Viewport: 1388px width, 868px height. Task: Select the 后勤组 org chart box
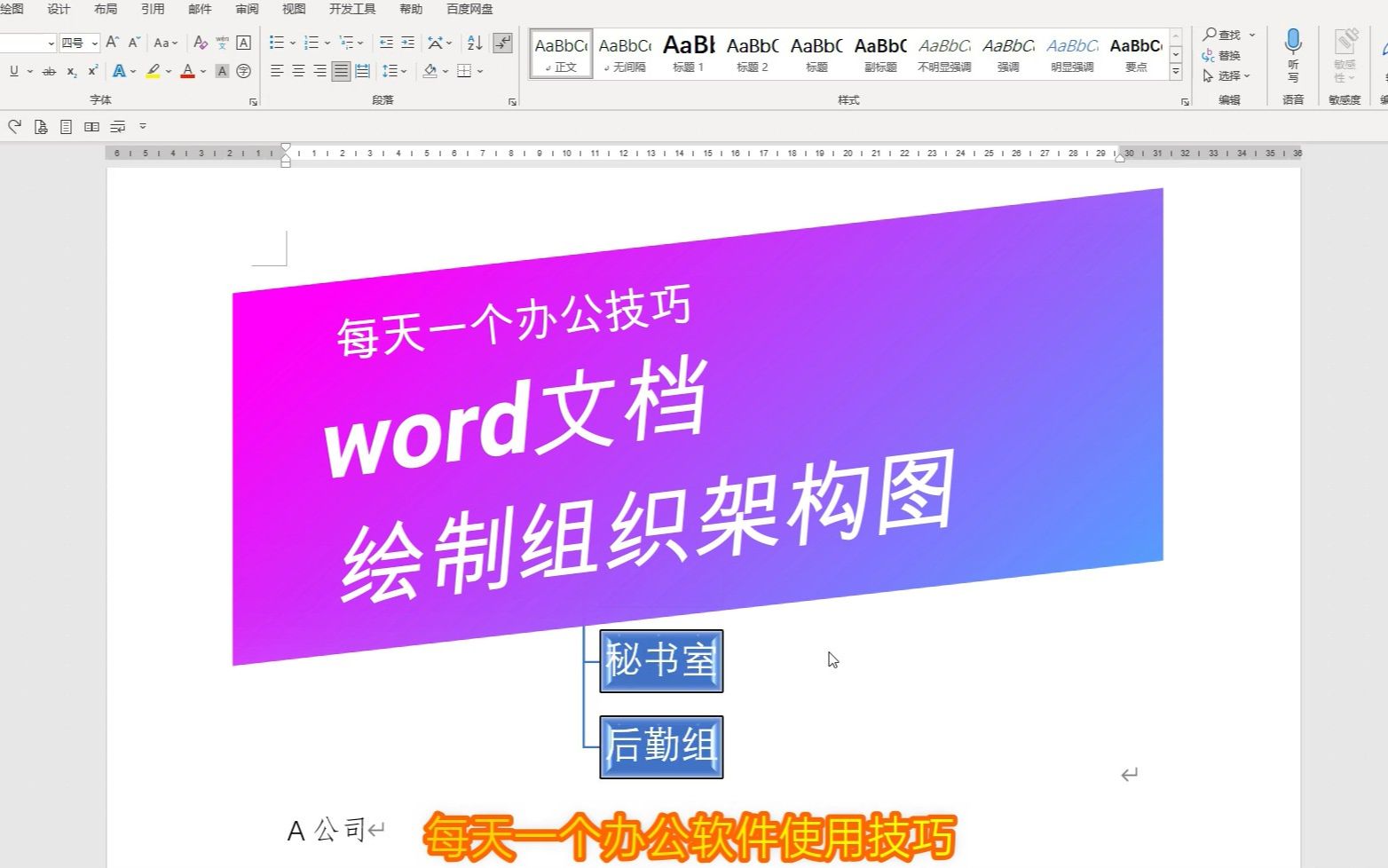(661, 746)
